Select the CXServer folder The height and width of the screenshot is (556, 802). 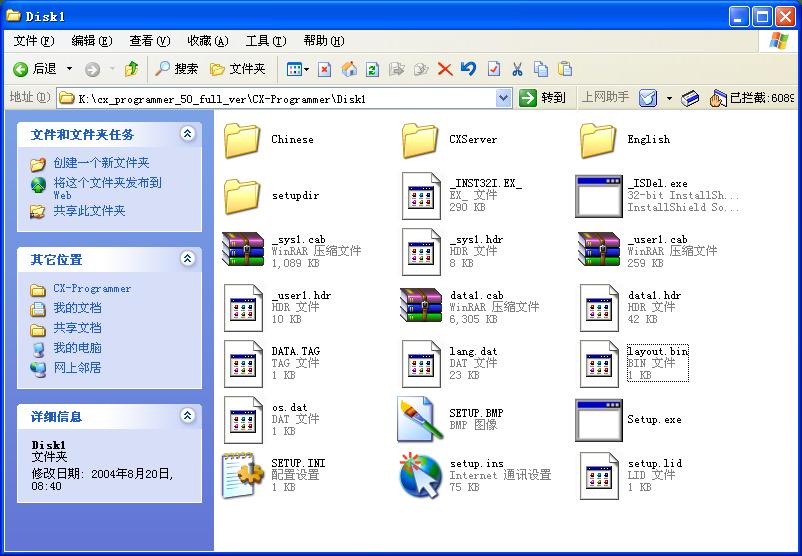pyautogui.click(x=449, y=140)
